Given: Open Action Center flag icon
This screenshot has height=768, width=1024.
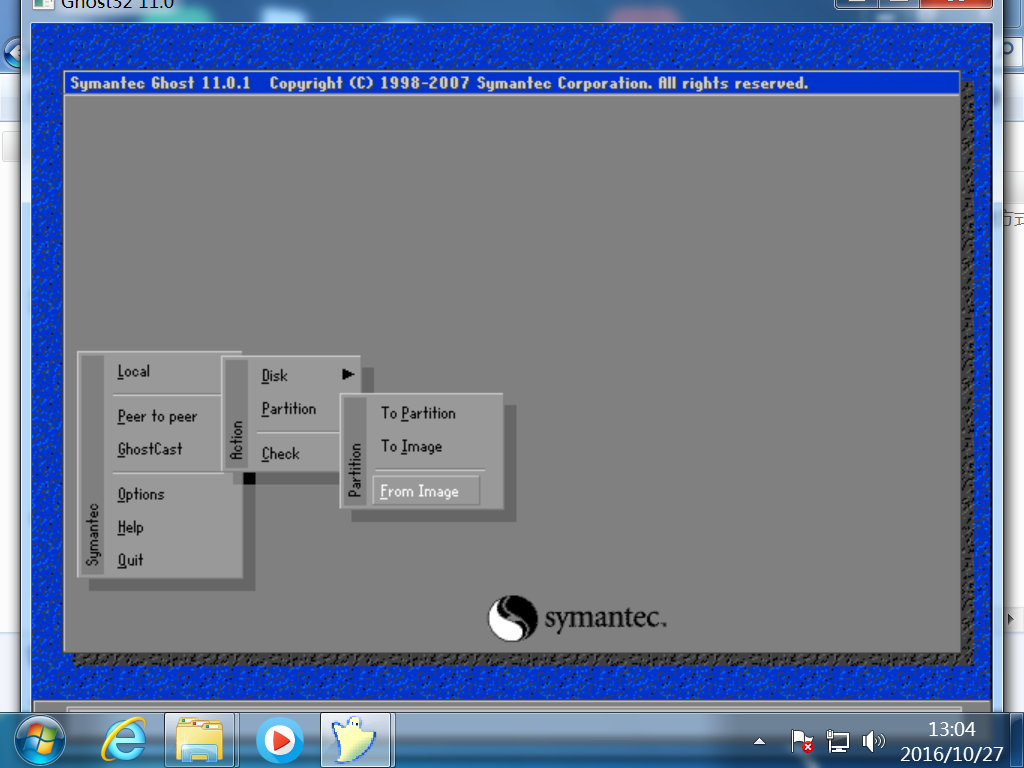Looking at the screenshot, I should pyautogui.click(x=801, y=741).
